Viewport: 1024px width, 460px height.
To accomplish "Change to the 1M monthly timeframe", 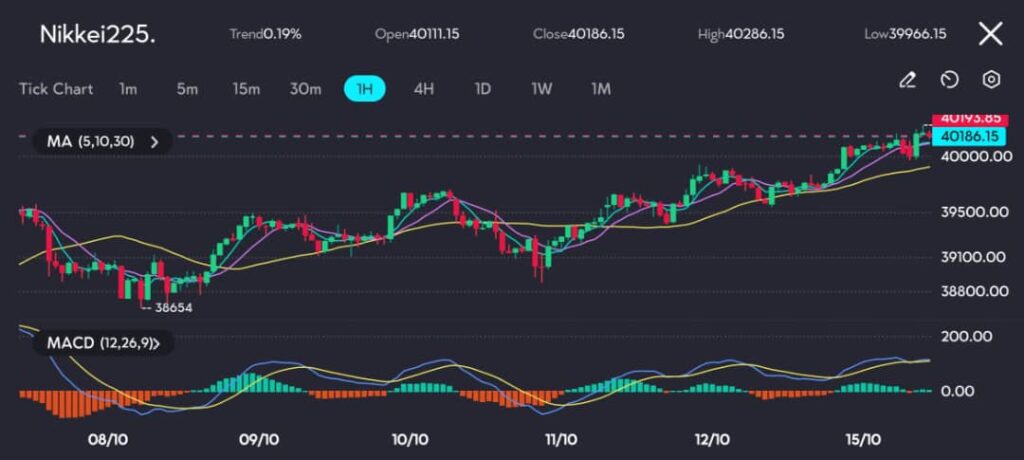I will (600, 89).
